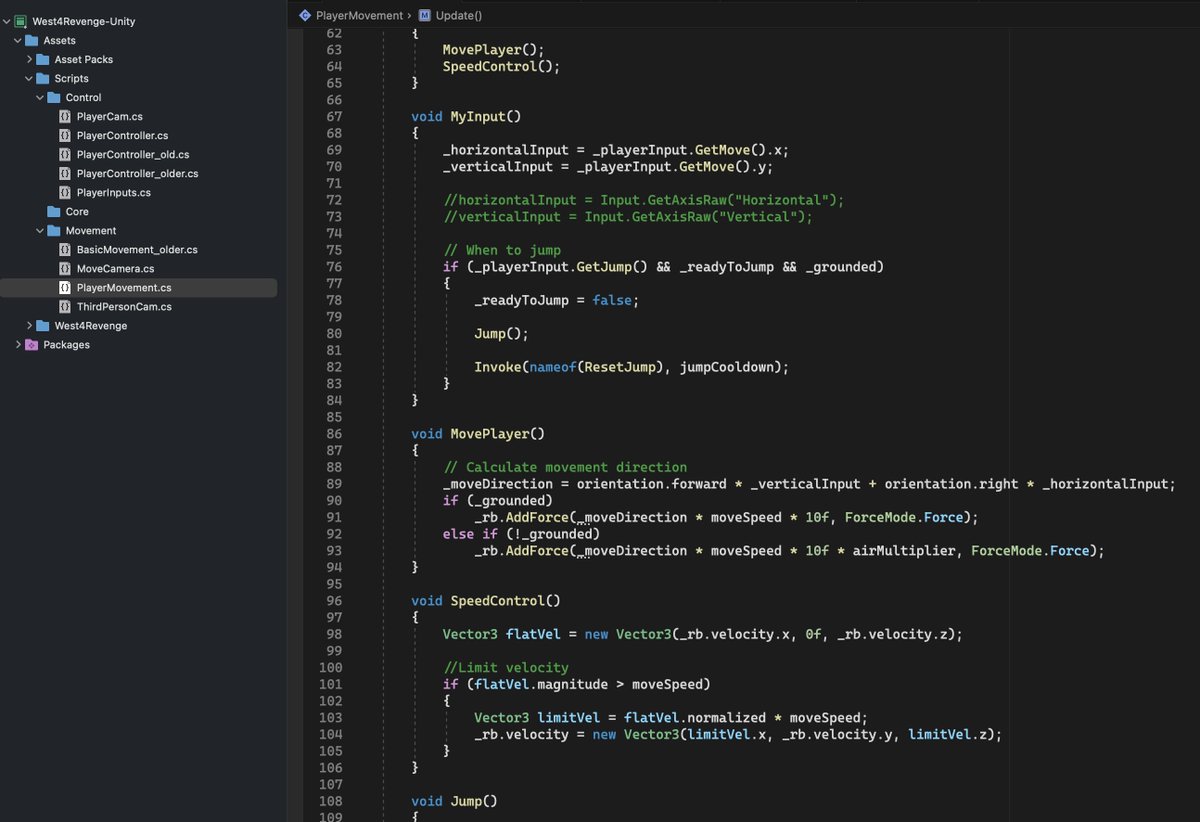
Task: Click the SpeedControl method declaration name
Action: click(x=498, y=601)
